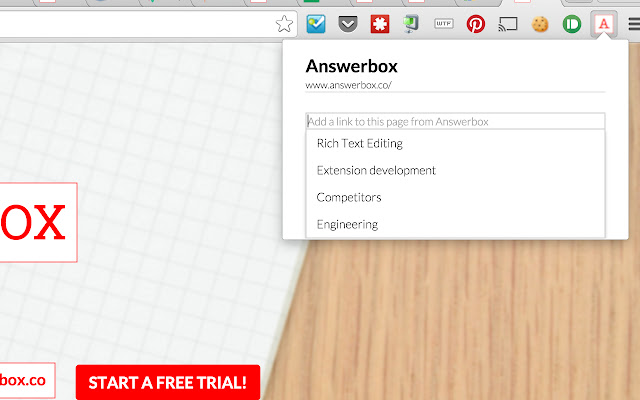This screenshot has width=640, height=400.
Task: Click the red box.co link box on page
Action: 27,380
